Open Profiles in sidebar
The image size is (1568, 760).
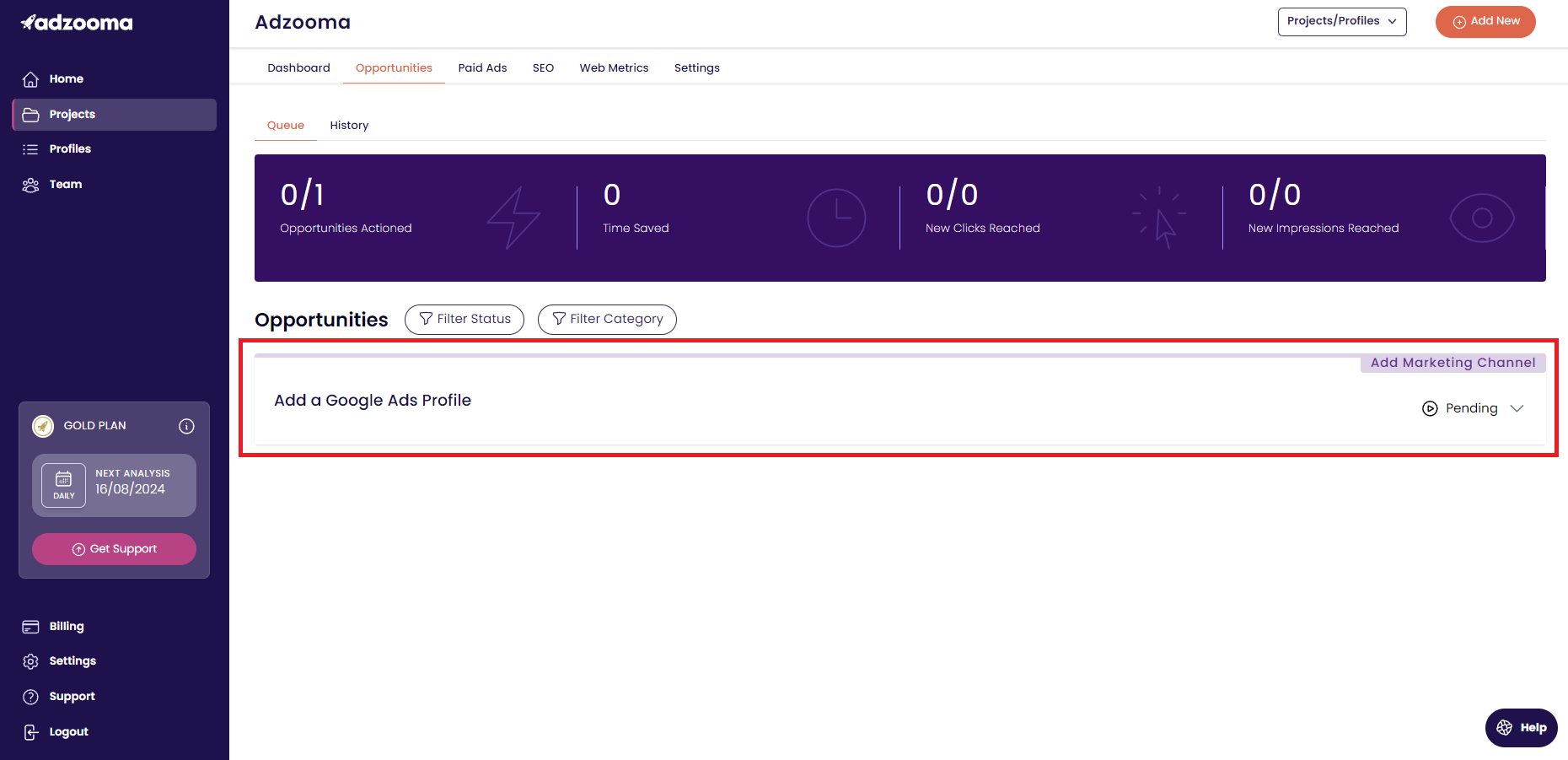[114, 149]
